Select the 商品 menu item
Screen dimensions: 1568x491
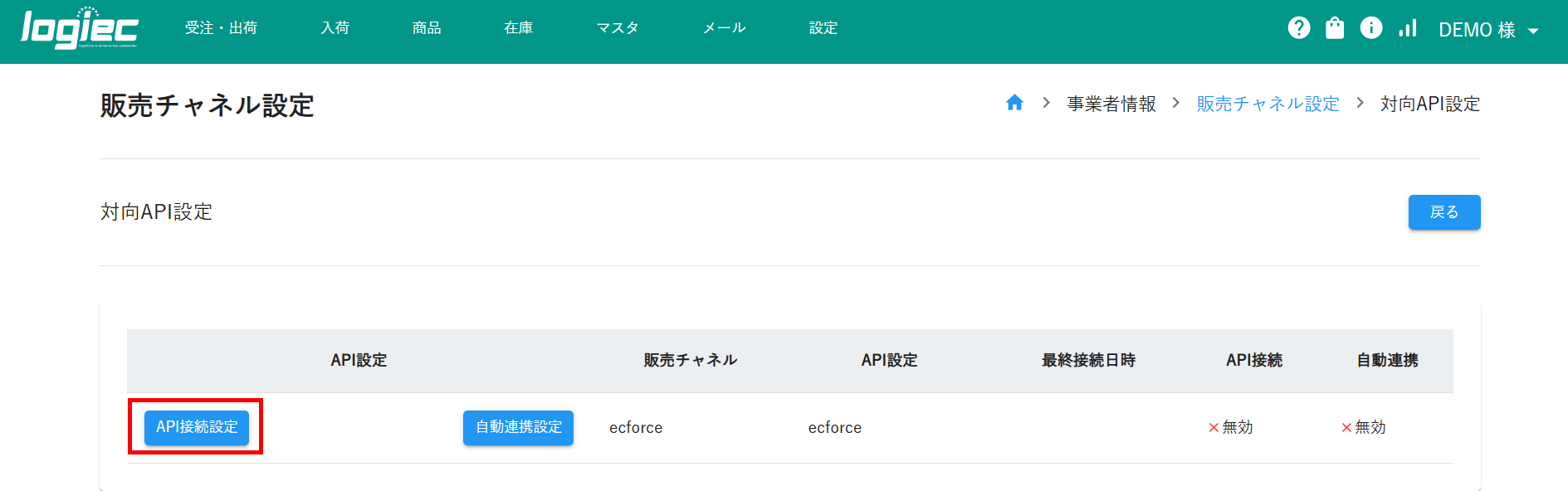tap(427, 28)
